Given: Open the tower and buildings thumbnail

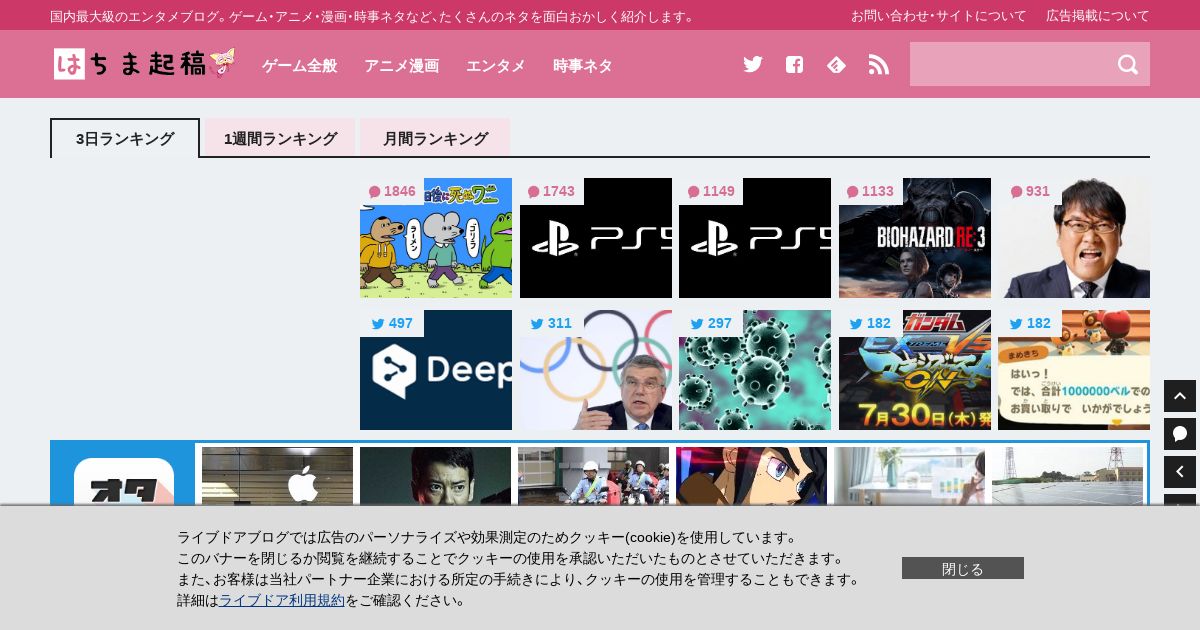Looking at the screenshot, I should click(1067, 476).
